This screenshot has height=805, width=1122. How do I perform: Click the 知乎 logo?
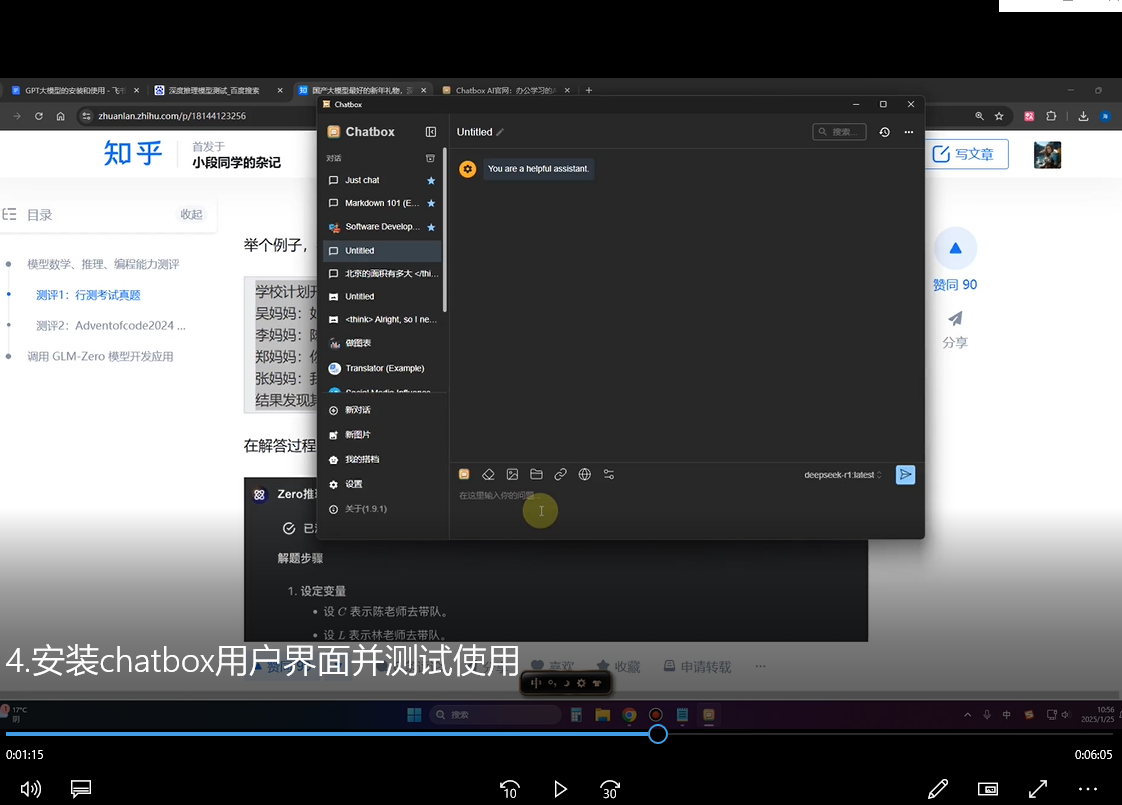[133, 153]
